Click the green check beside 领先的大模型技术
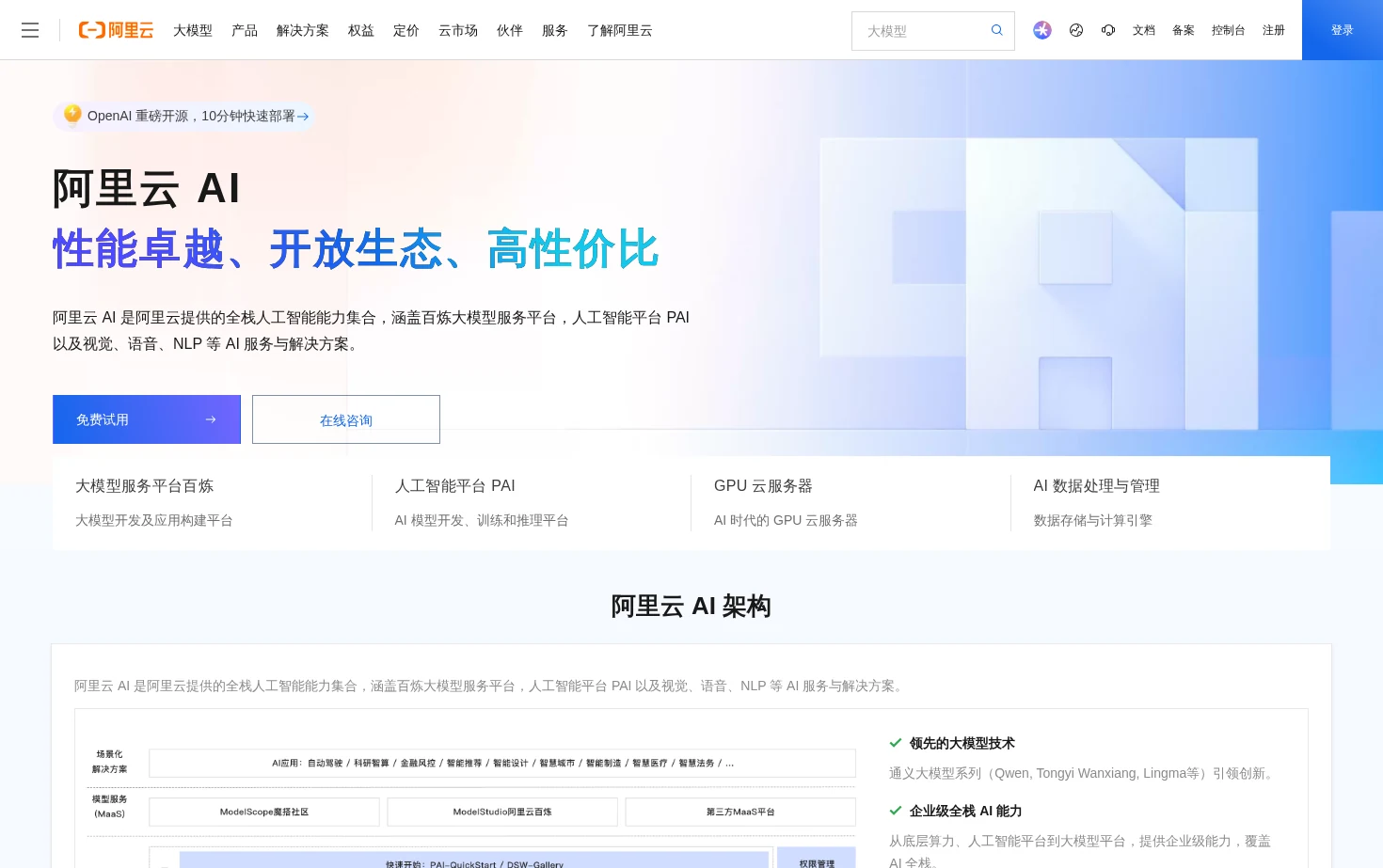Image resolution: width=1383 pixels, height=868 pixels. (x=896, y=743)
